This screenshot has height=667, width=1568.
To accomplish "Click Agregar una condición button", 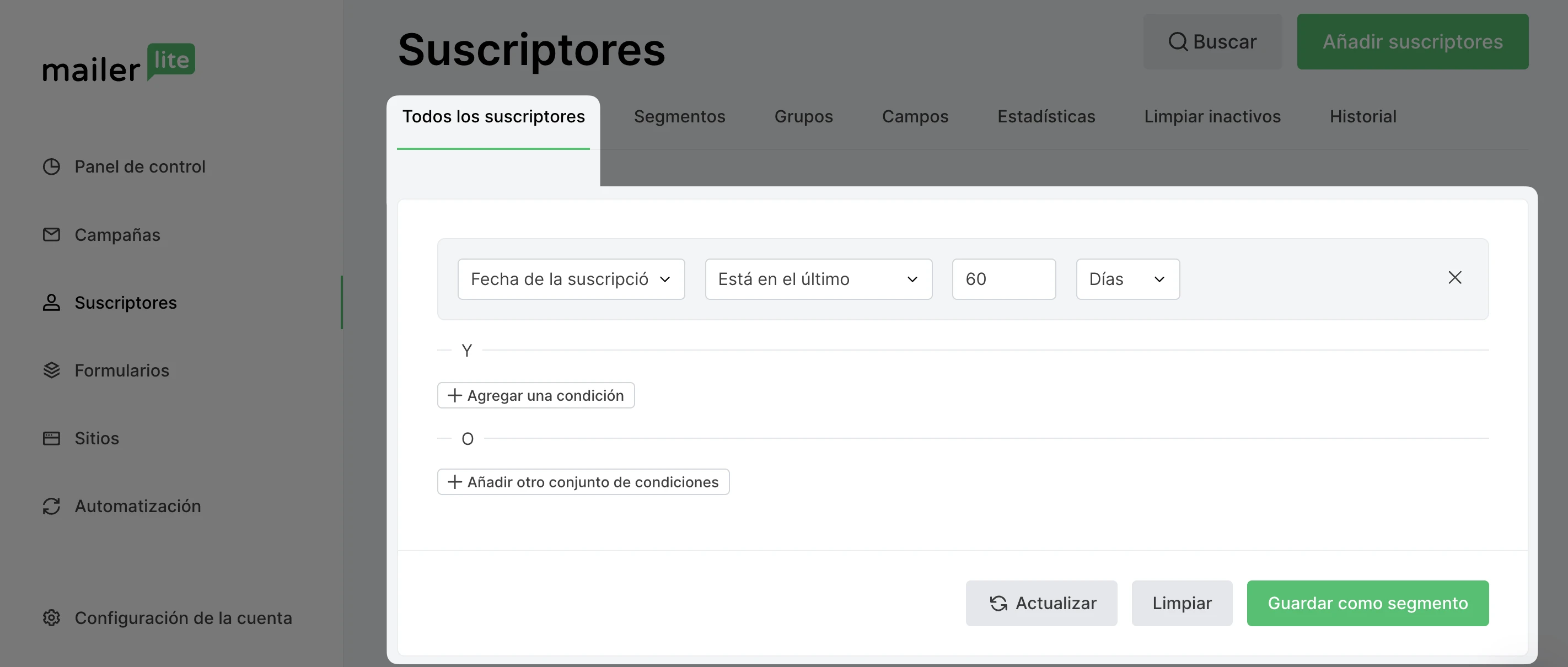I will click(x=536, y=396).
